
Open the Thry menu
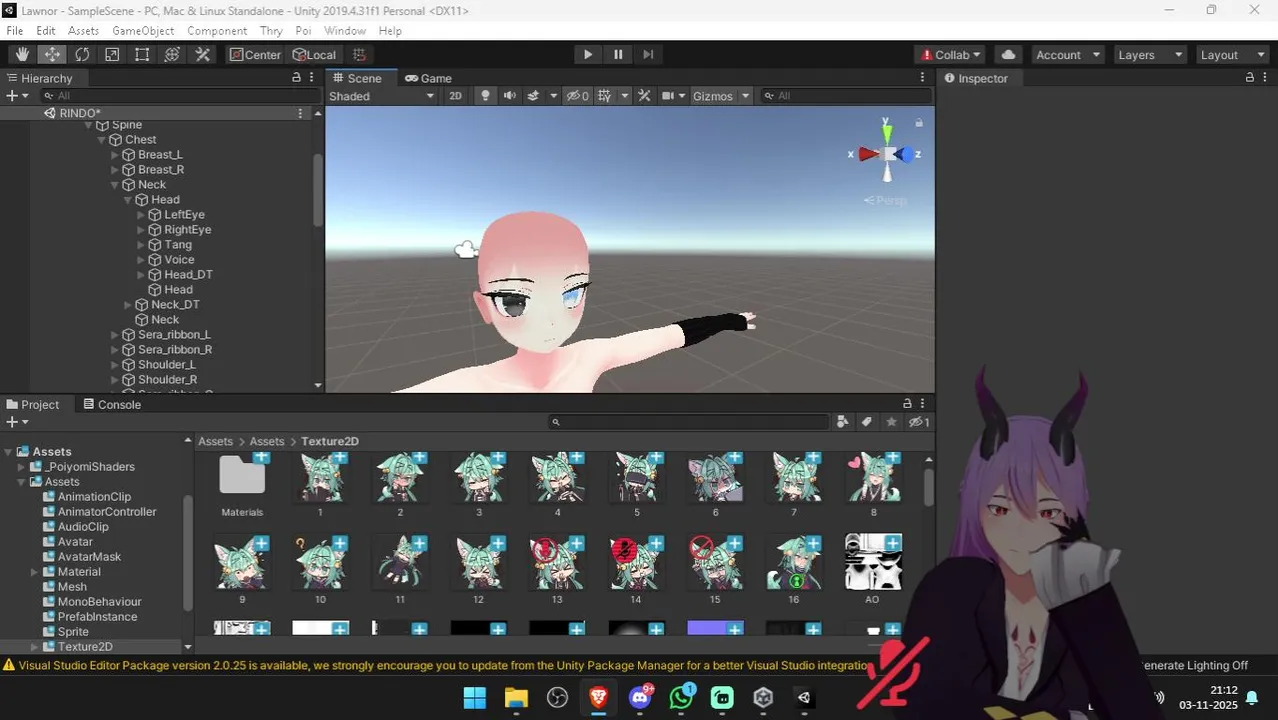click(x=271, y=31)
